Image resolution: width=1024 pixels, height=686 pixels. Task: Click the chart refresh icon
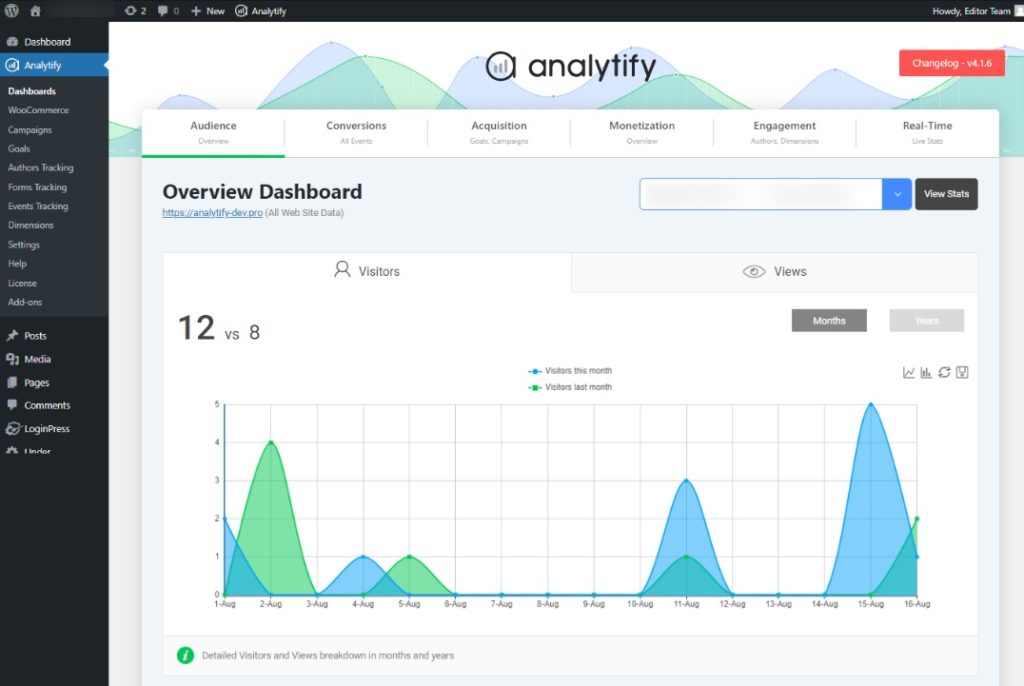[944, 372]
